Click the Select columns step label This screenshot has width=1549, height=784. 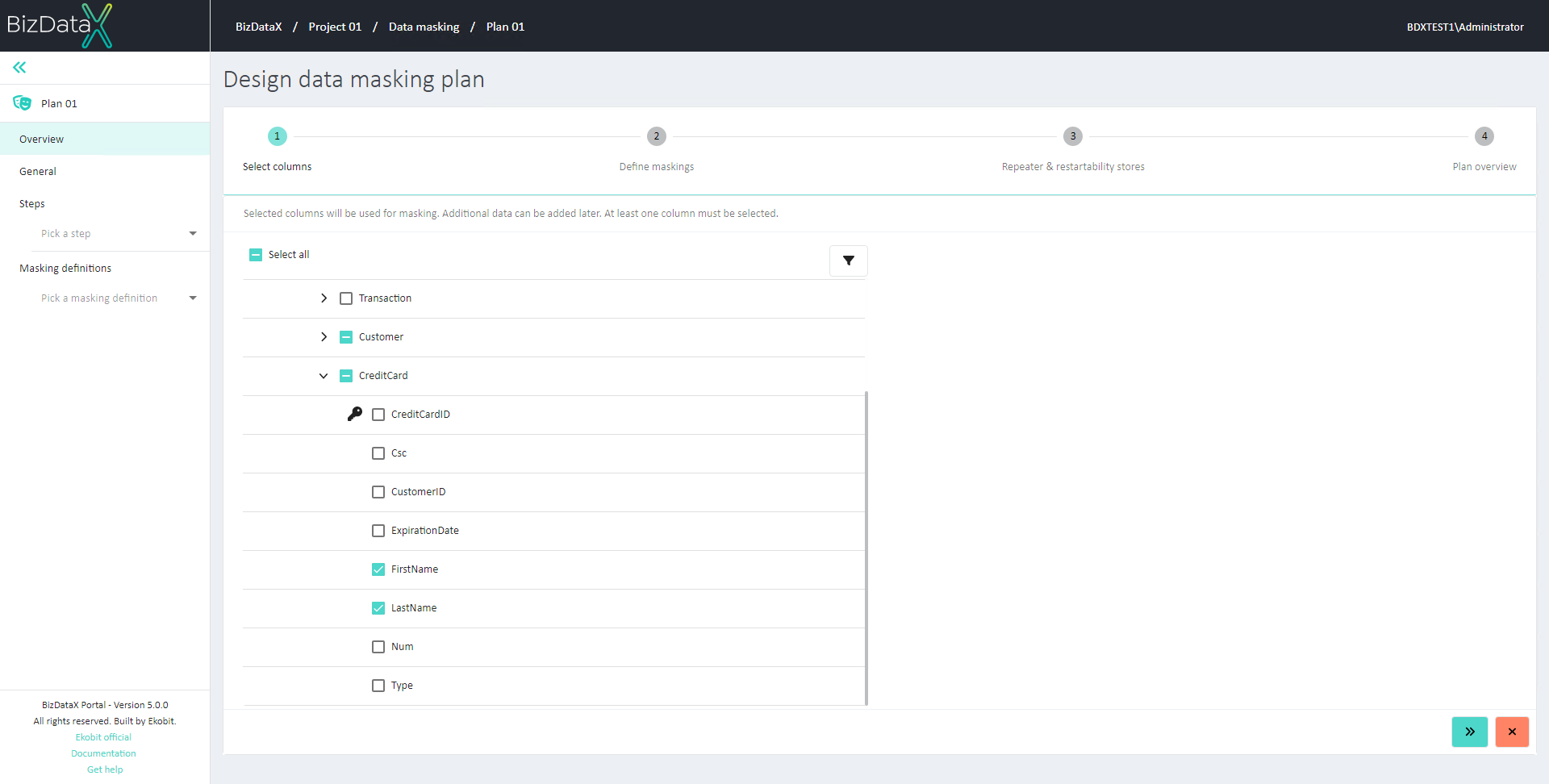tap(277, 167)
